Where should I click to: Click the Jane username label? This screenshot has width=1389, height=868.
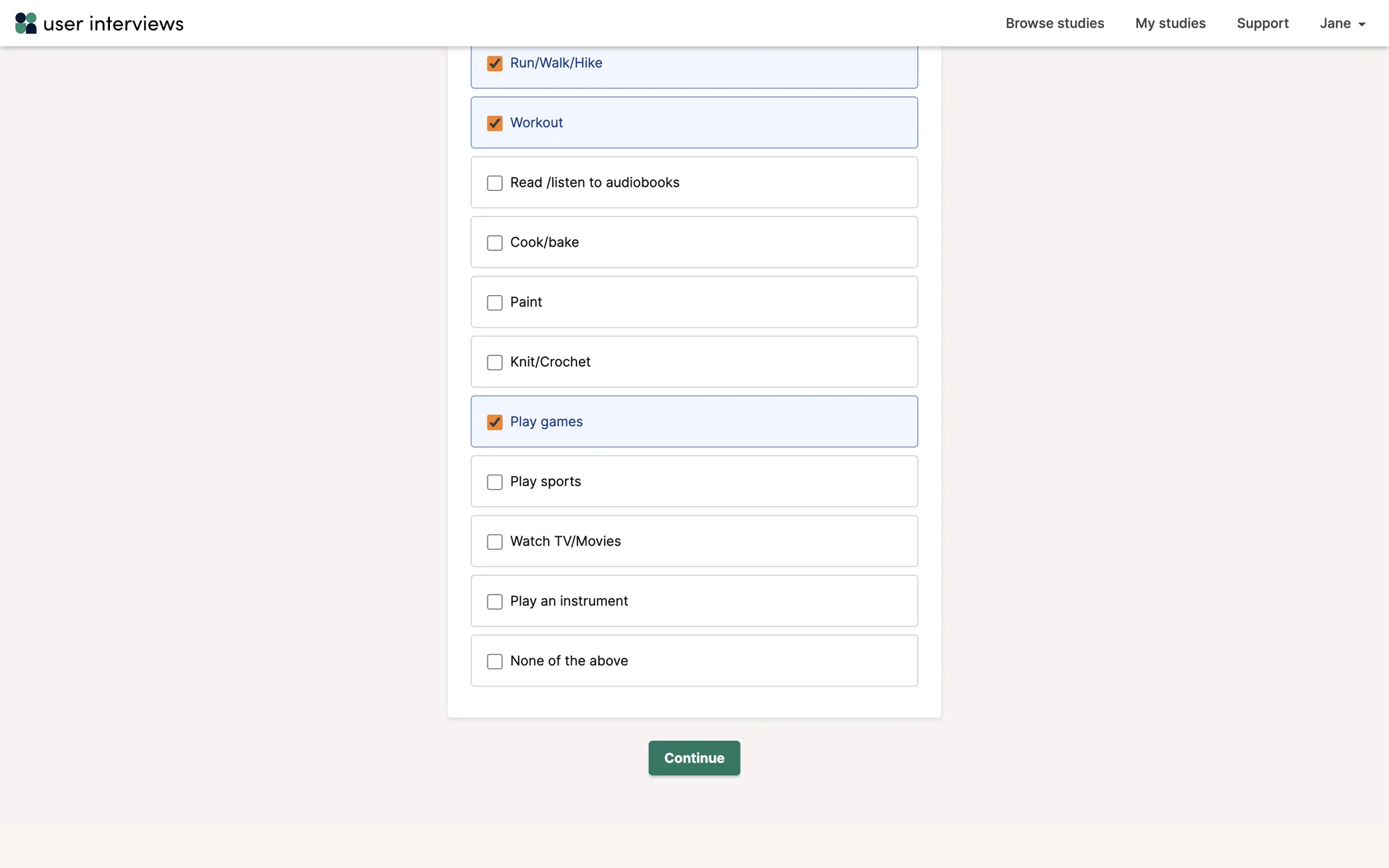pyautogui.click(x=1335, y=23)
